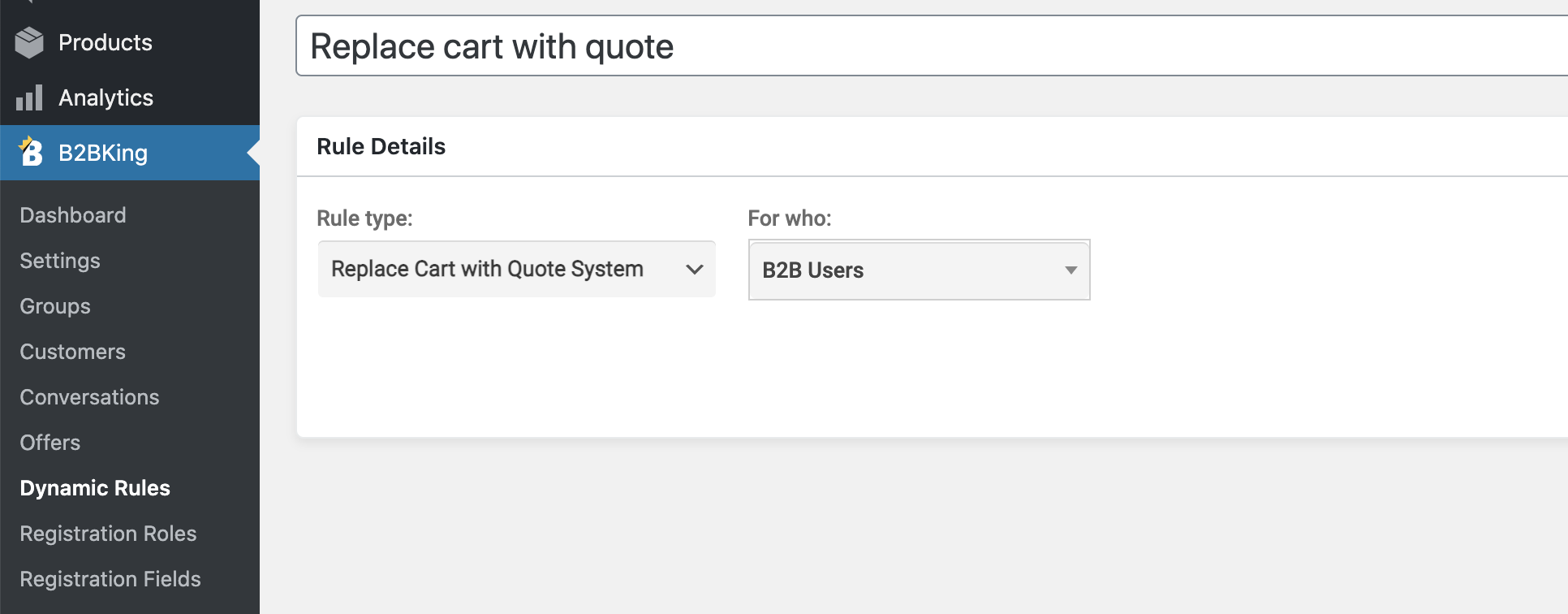Open the Groups submenu item
The width and height of the screenshot is (1568, 614).
(x=55, y=306)
